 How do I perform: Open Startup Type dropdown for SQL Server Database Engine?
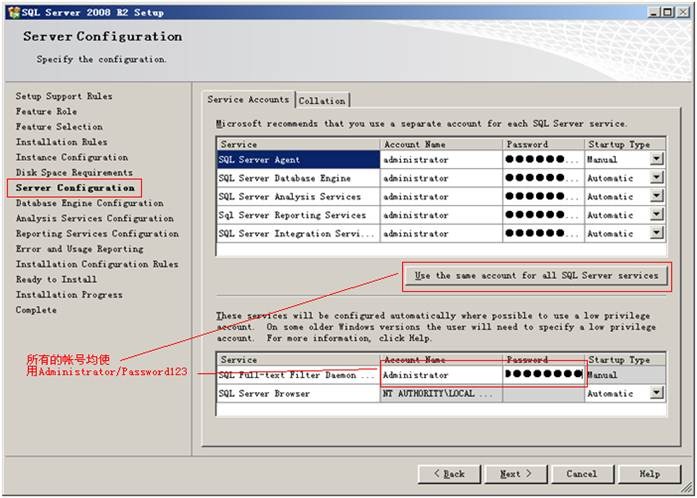pos(657,178)
